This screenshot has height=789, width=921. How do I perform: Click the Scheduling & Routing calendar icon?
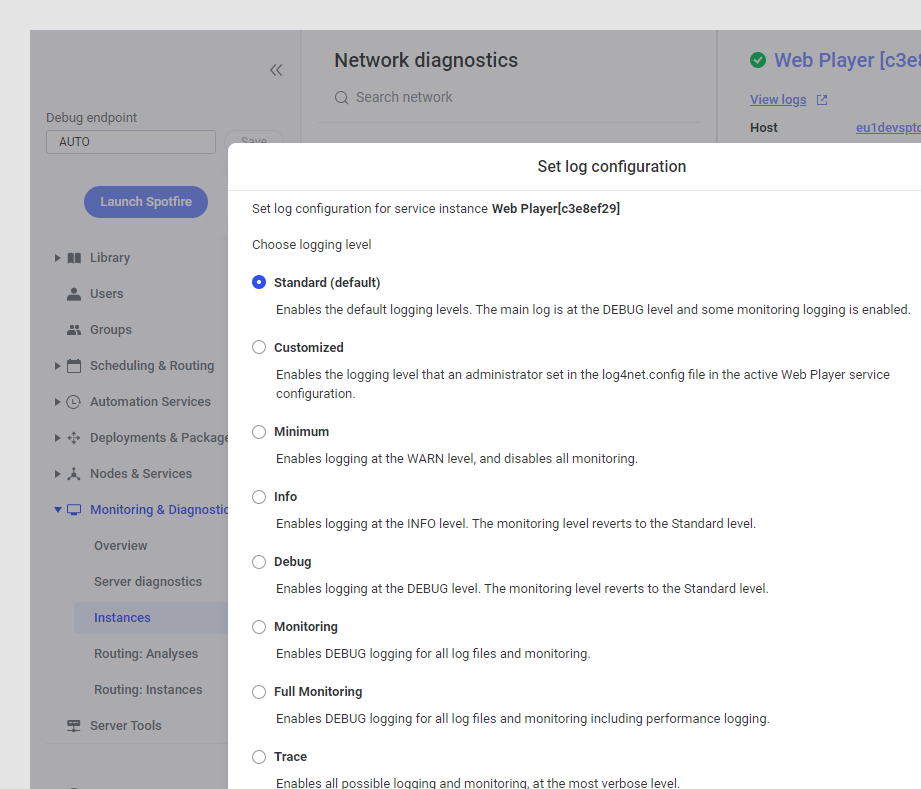74,366
